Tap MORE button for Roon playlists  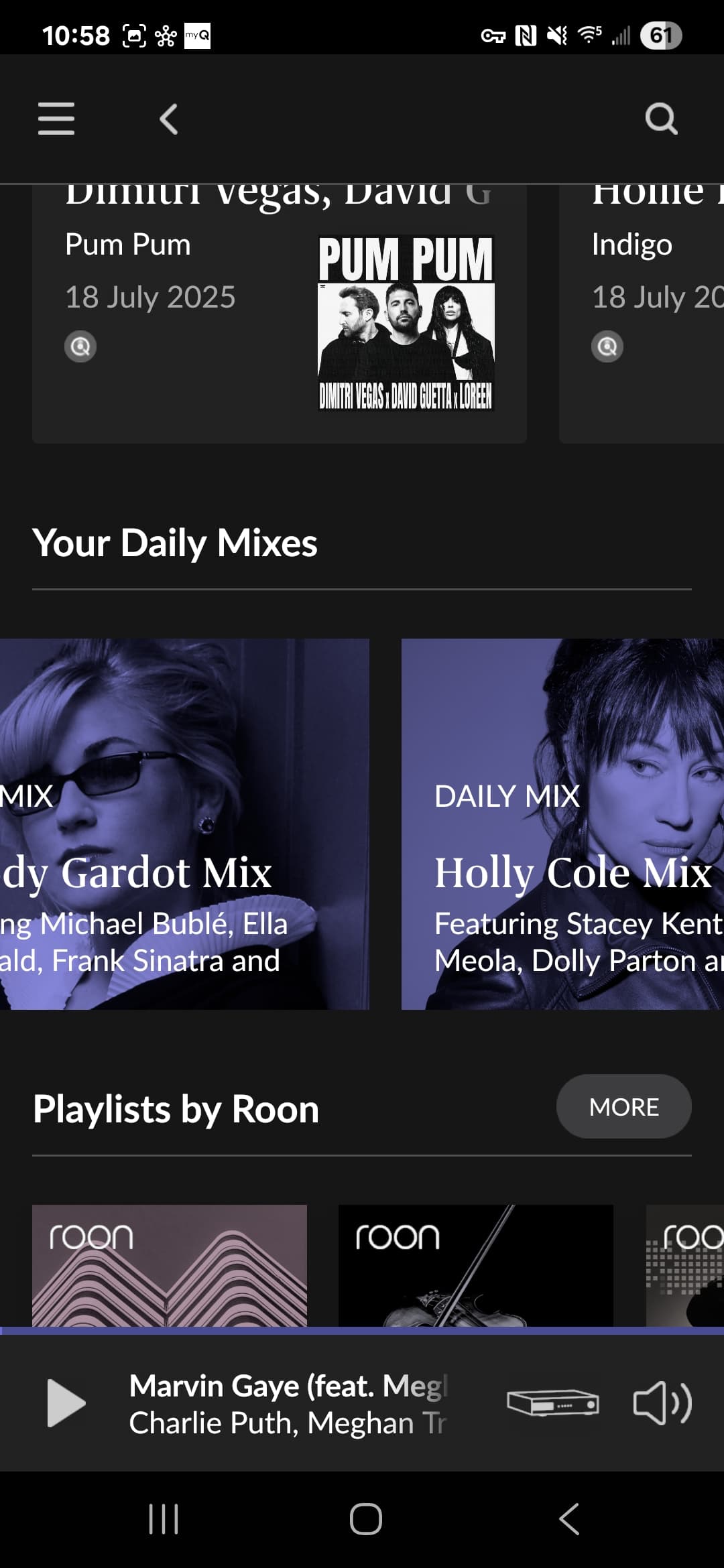623,1106
